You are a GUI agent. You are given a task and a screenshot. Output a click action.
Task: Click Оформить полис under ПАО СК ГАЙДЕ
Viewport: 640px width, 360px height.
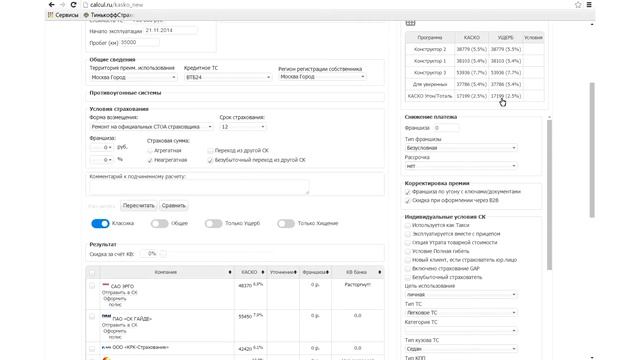(x=115, y=334)
